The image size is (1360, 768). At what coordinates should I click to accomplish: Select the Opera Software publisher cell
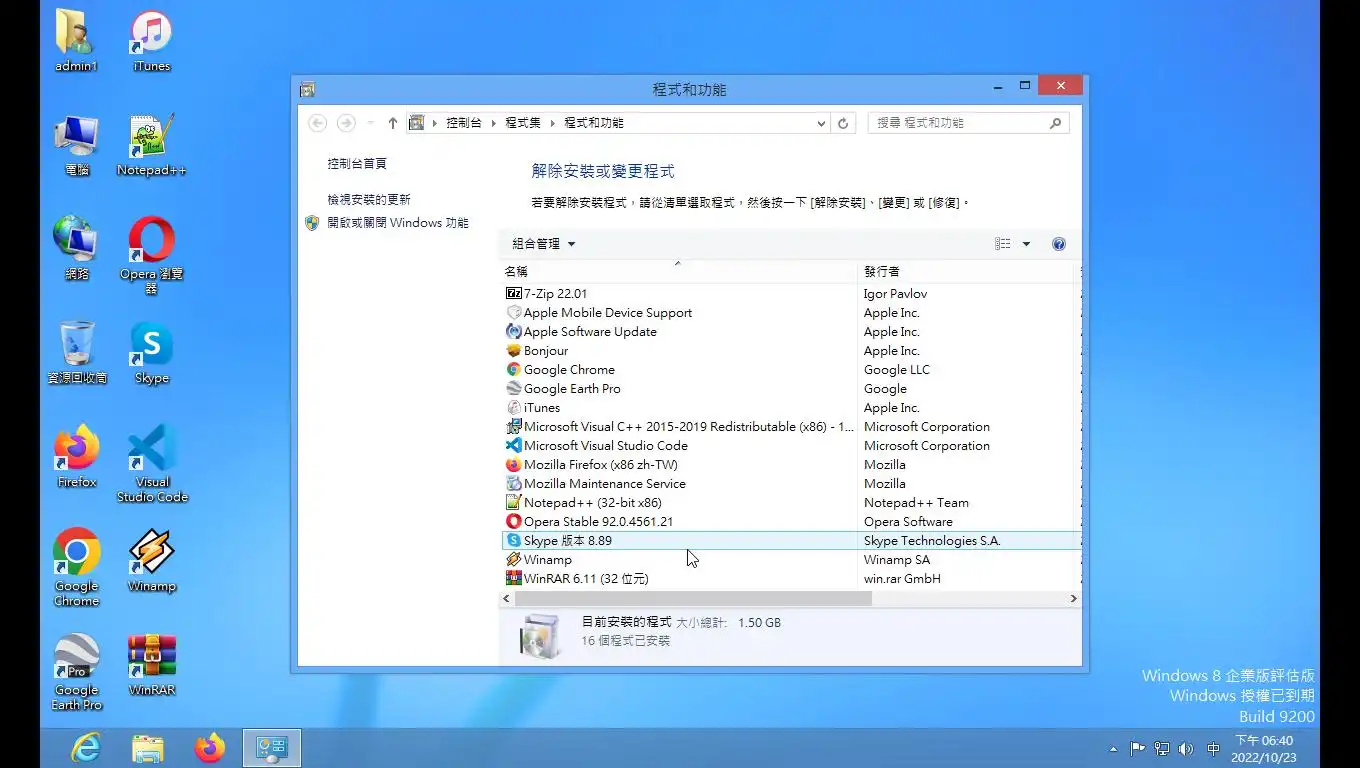click(x=908, y=522)
